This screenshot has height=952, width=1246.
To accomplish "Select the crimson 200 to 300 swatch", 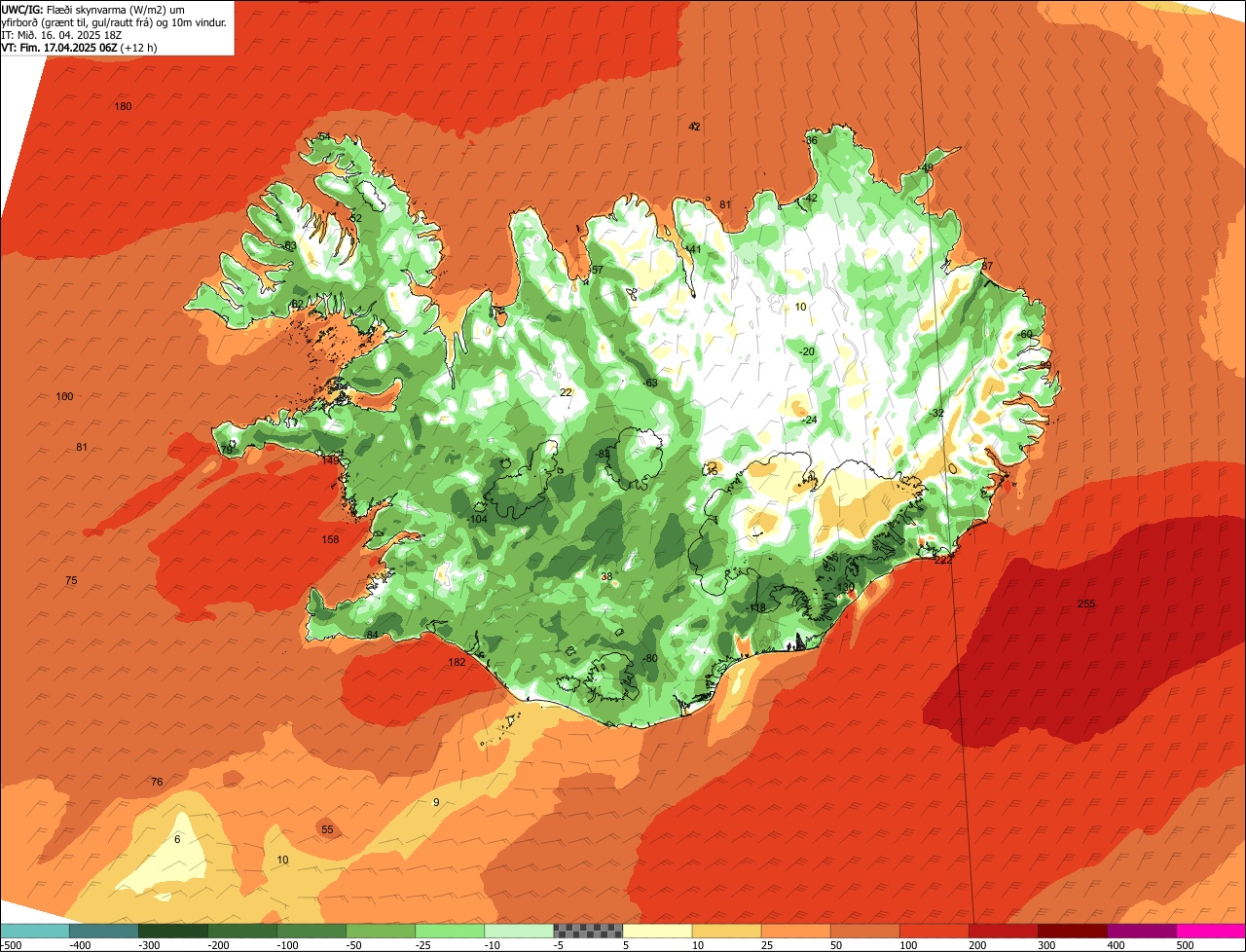I will 1003,931.
